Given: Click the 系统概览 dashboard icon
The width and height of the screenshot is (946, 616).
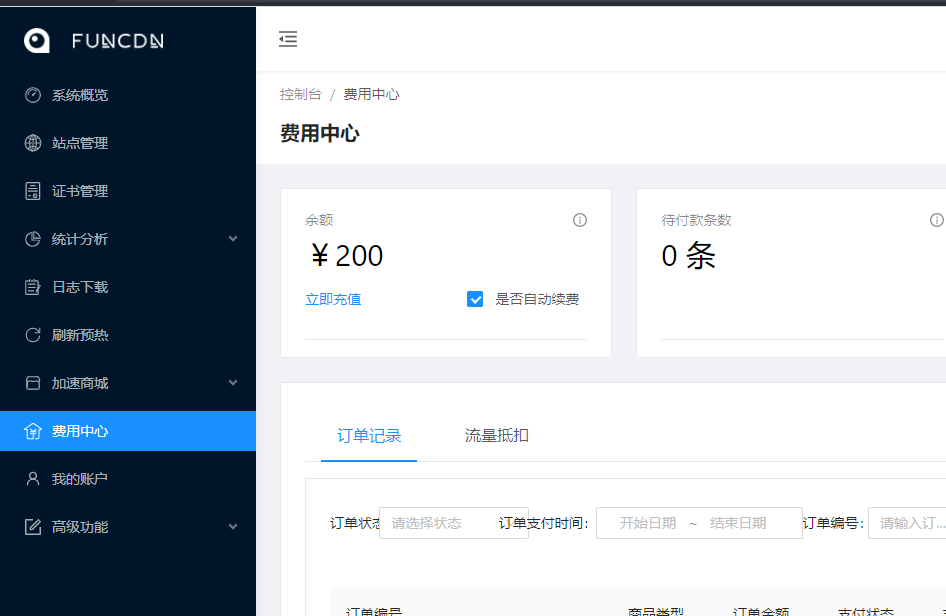Looking at the screenshot, I should pos(33,95).
